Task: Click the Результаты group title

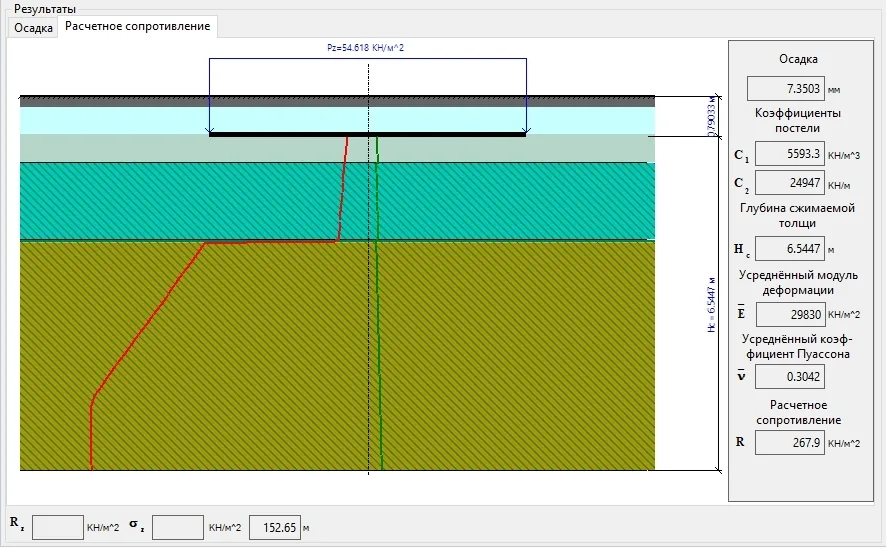Action: [x=45, y=8]
